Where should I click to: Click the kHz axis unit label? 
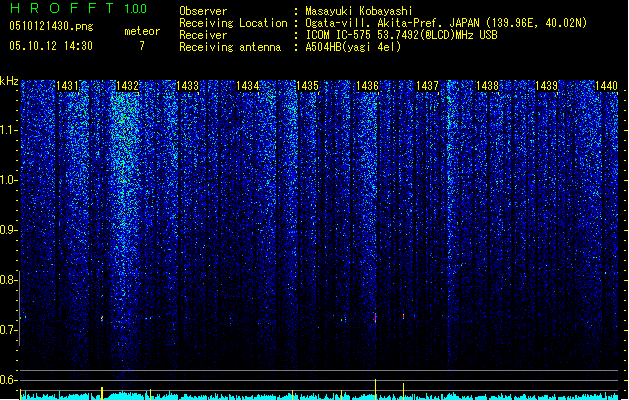tap(9, 81)
